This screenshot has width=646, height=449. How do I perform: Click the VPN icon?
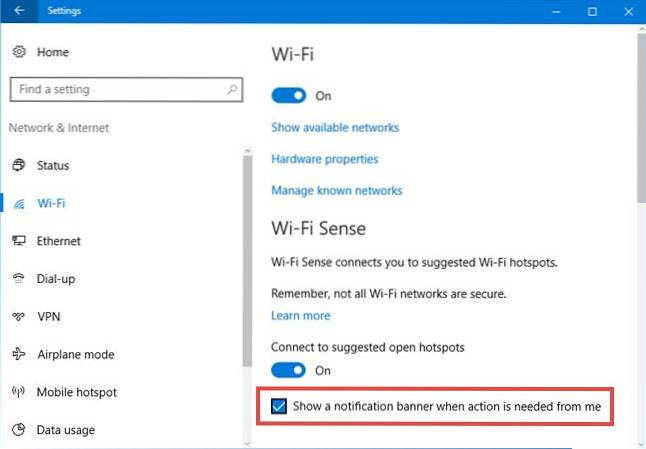(19, 317)
